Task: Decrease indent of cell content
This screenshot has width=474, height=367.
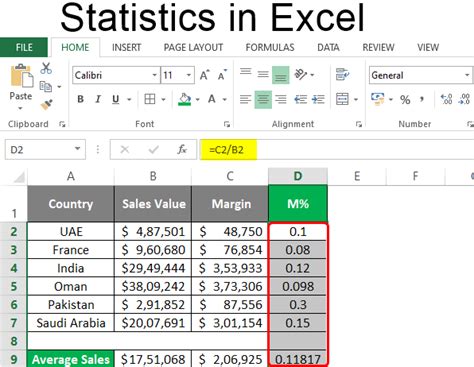Action: pos(300,99)
